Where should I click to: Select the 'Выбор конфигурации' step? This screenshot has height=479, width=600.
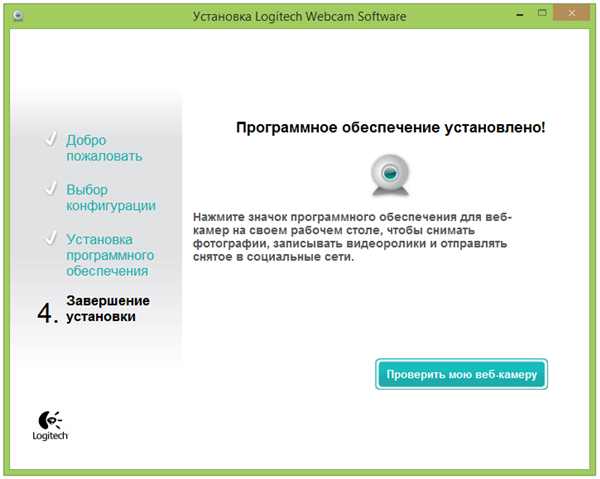coord(111,198)
